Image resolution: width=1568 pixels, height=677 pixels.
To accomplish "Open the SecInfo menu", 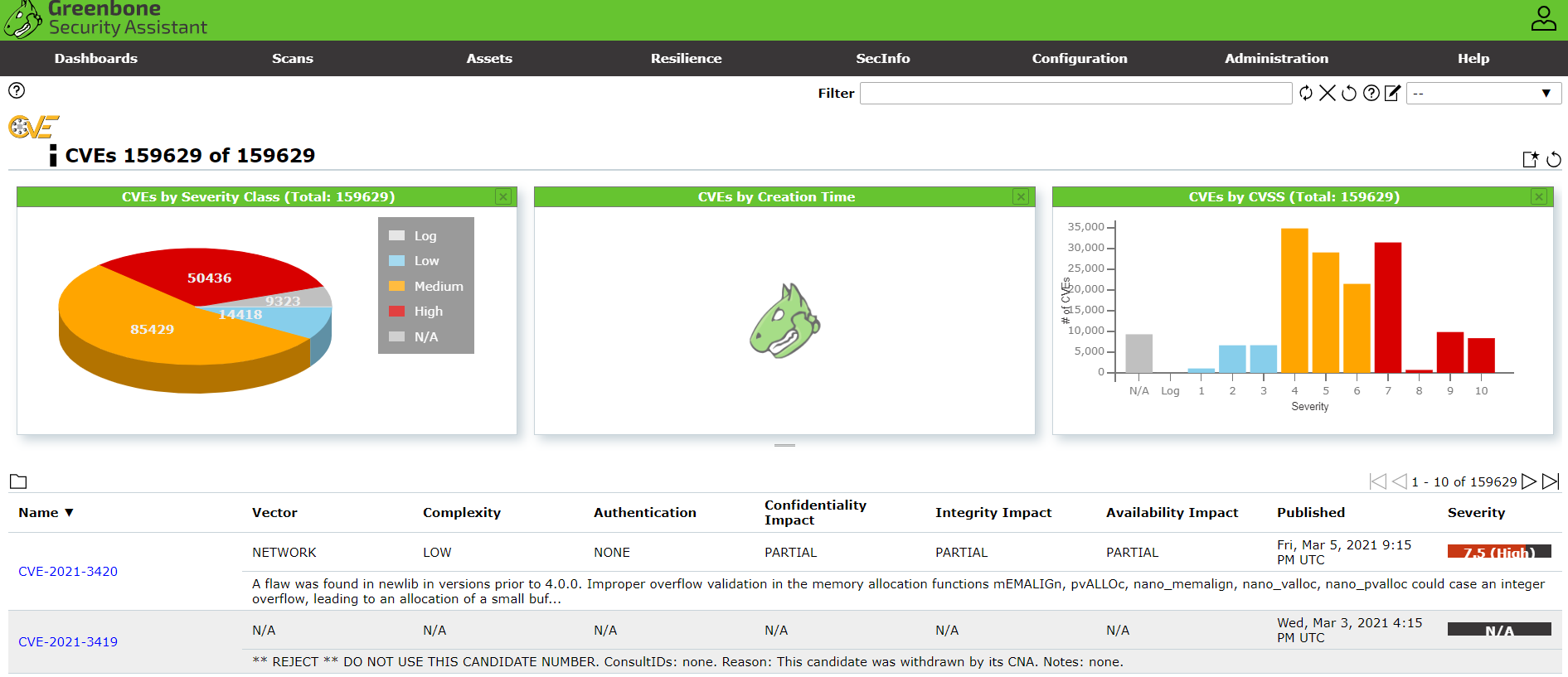I will click(x=882, y=59).
